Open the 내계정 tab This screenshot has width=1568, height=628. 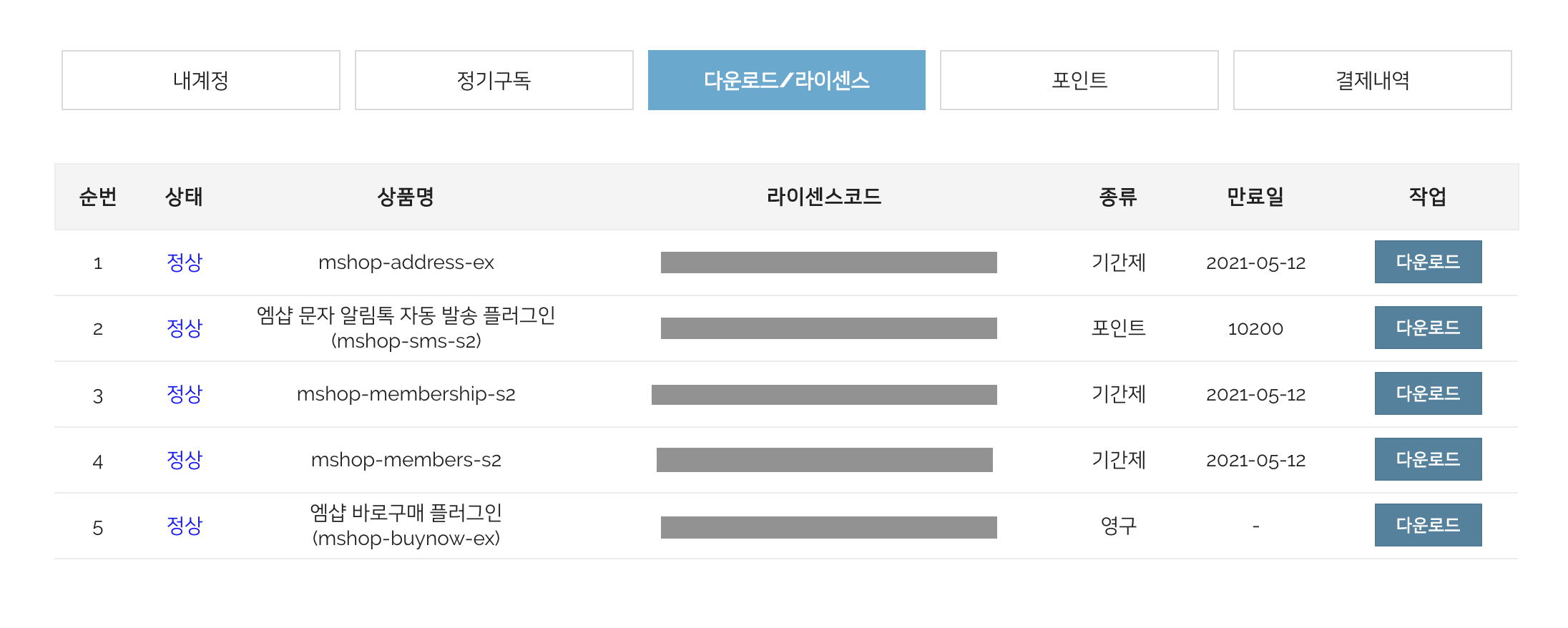pyautogui.click(x=201, y=80)
